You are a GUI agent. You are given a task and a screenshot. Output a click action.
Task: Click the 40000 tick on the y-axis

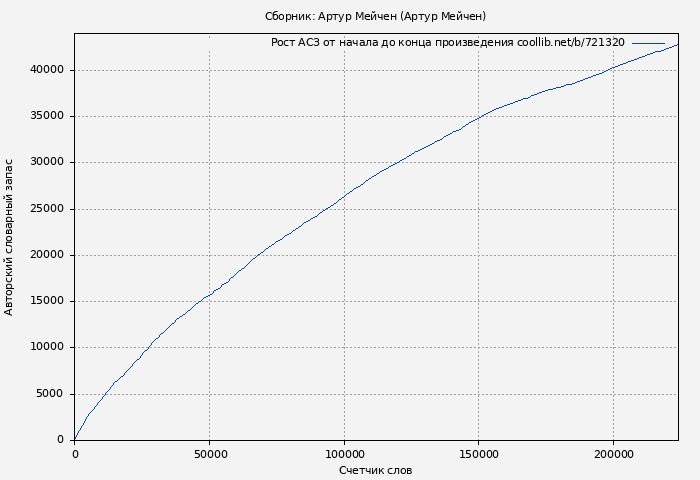click(47, 70)
